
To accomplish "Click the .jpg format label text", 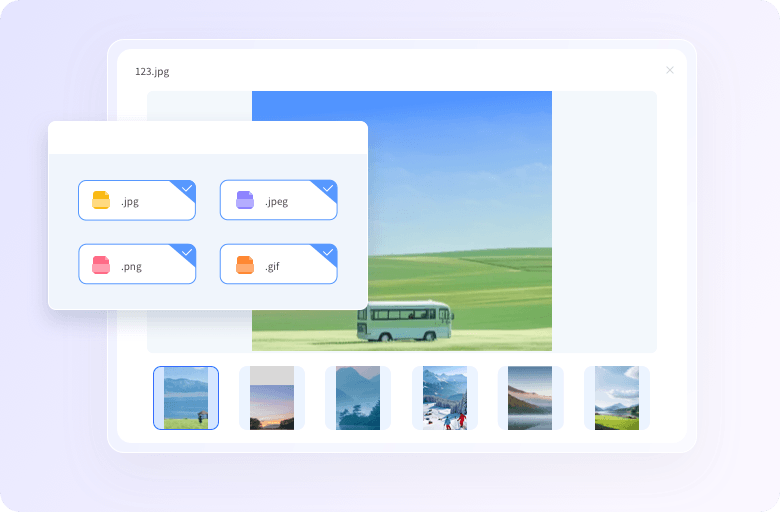I will pos(130,201).
